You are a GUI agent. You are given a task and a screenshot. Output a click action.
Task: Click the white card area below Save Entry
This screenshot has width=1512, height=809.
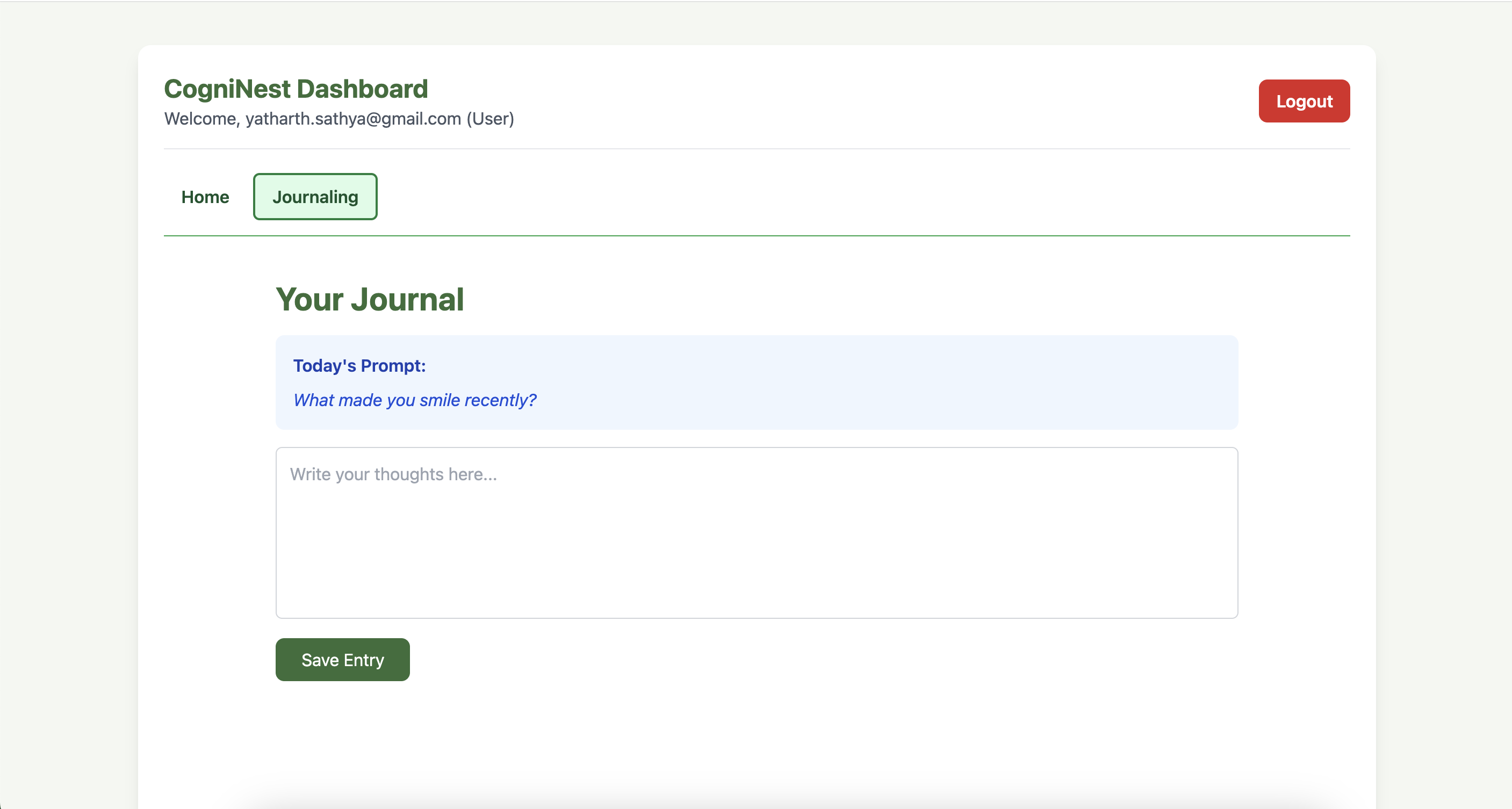point(756,739)
